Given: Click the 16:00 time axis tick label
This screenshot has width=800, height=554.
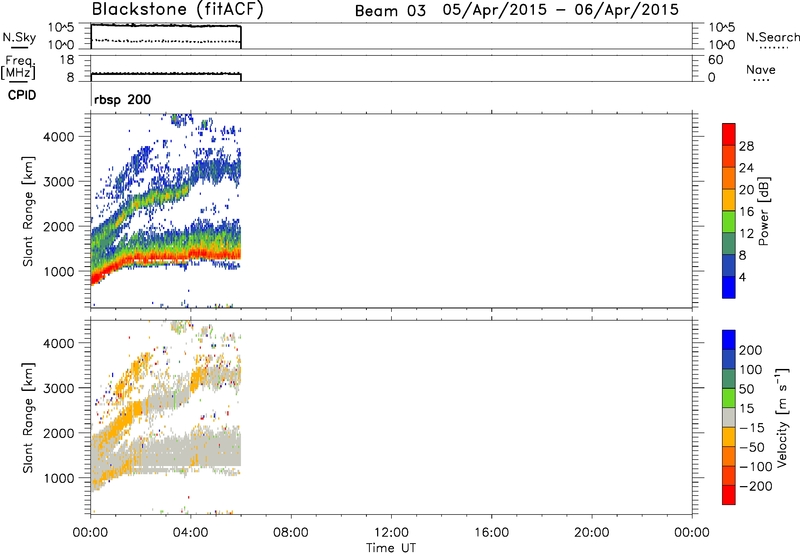Looking at the screenshot, I should click(x=491, y=533).
